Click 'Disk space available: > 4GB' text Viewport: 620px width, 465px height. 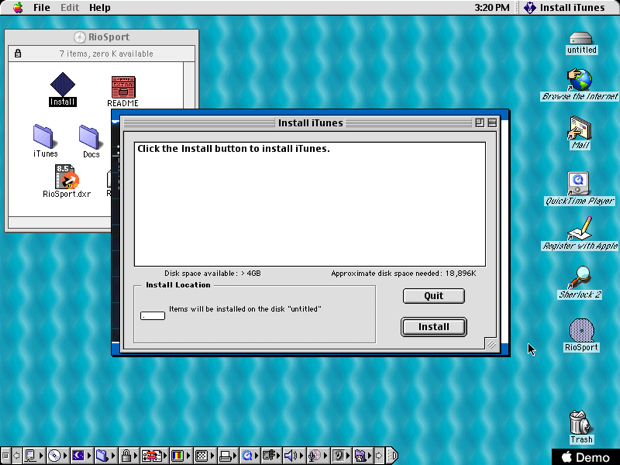tap(212, 273)
